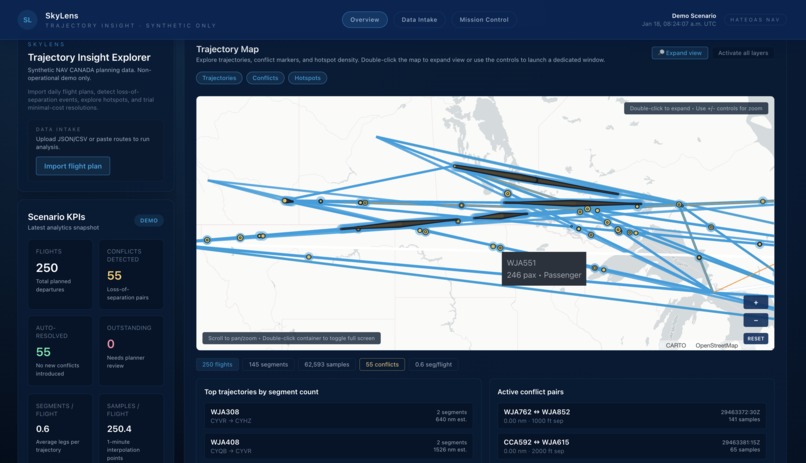806x463 pixels.
Task: Zoom out with the map minus button
Action: pos(756,320)
